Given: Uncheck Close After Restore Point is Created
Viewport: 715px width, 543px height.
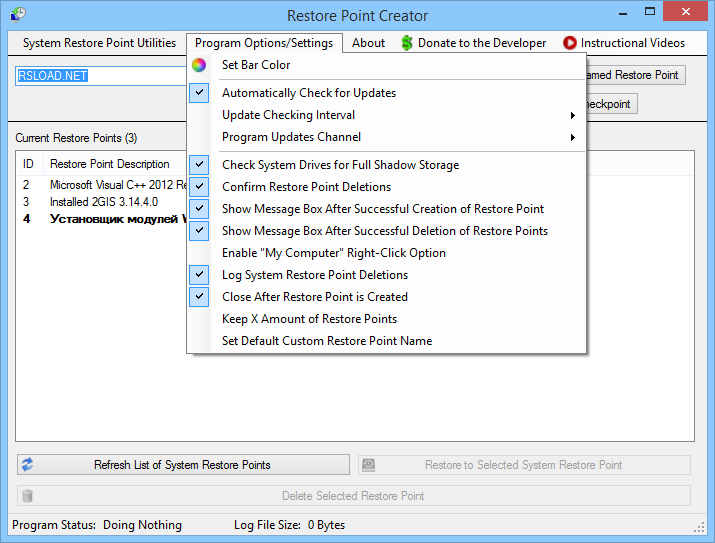Looking at the screenshot, I should [x=199, y=296].
